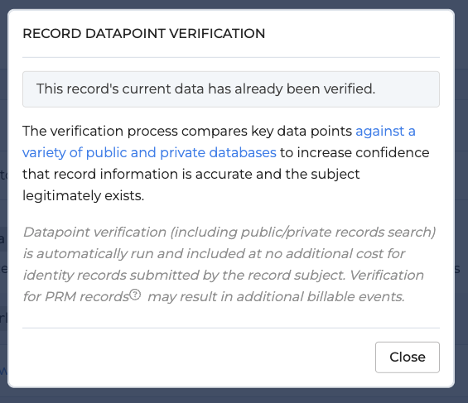Image resolution: width=468 pixels, height=403 pixels.
Task: Click the "already been verified" info banner
Action: tap(231, 89)
